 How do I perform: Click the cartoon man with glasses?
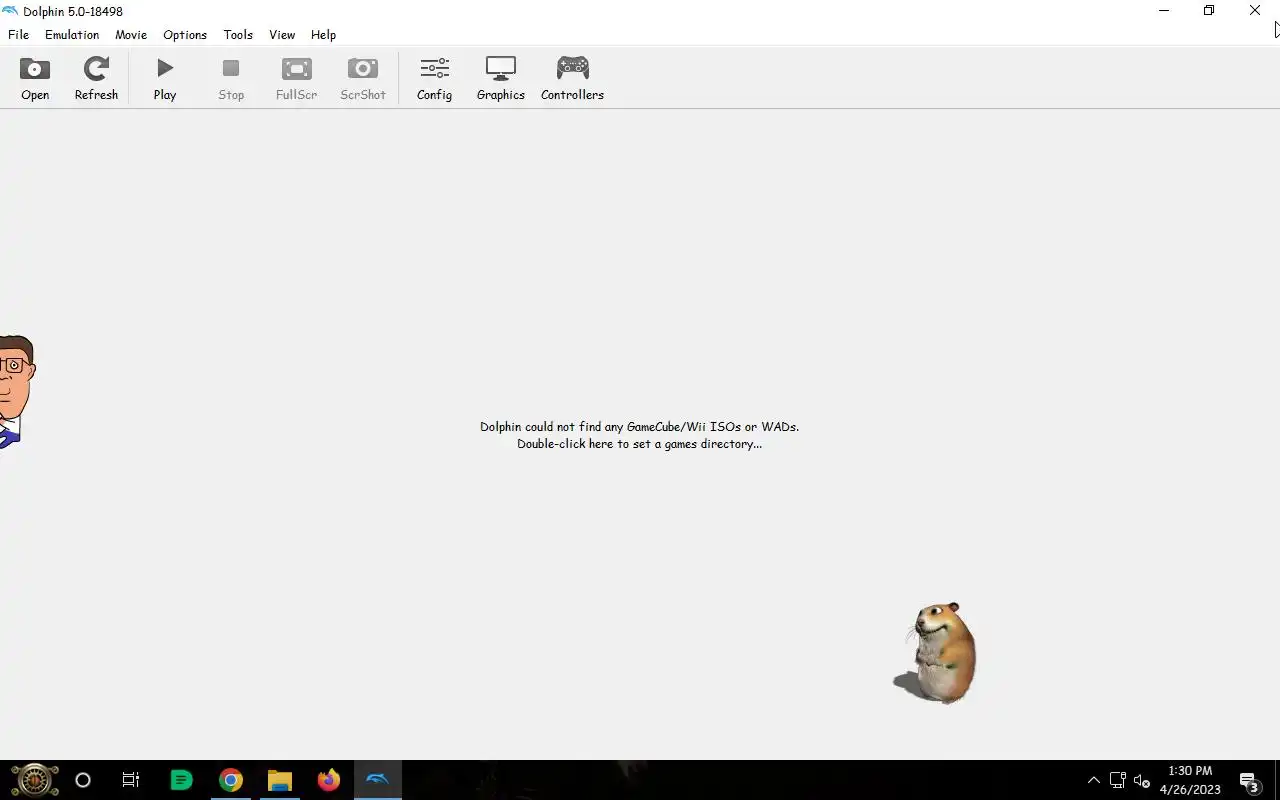click(x=16, y=391)
